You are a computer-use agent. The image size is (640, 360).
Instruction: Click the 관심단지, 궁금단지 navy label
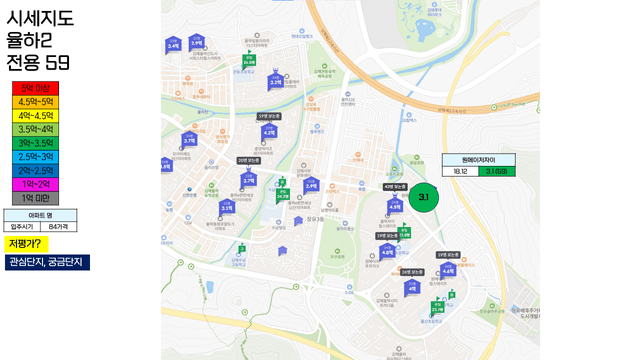[x=47, y=262]
